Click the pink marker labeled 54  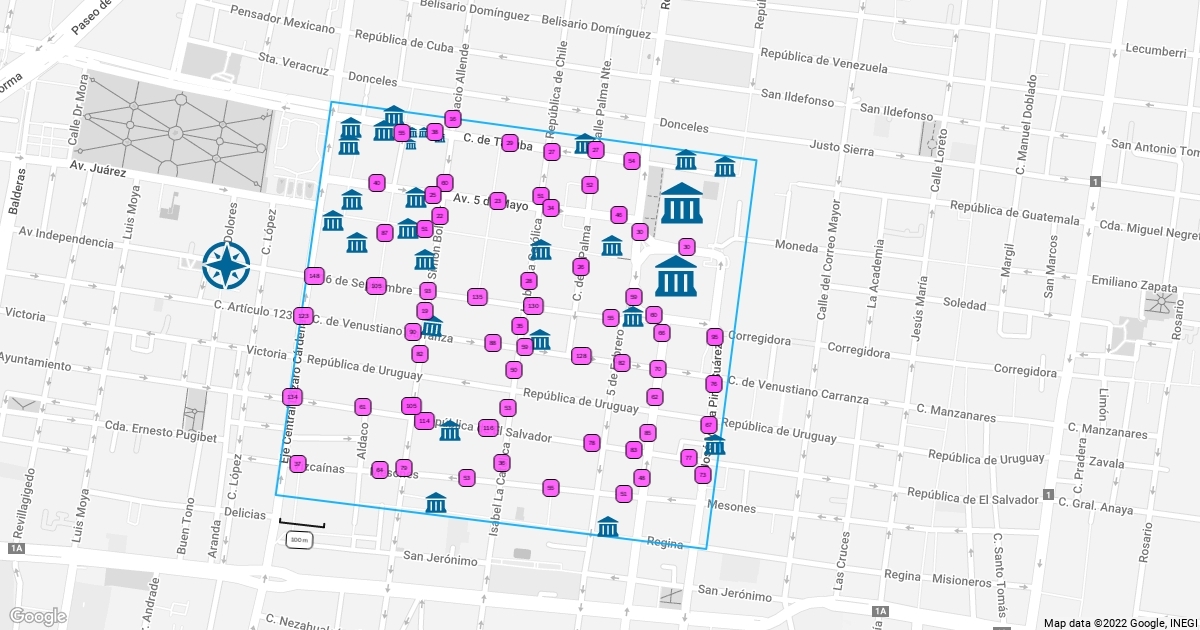(631, 160)
